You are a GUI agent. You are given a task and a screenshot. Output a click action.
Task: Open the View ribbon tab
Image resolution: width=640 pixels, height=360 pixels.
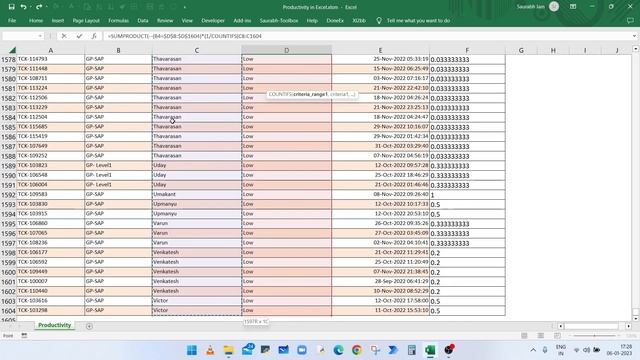tap(187, 20)
